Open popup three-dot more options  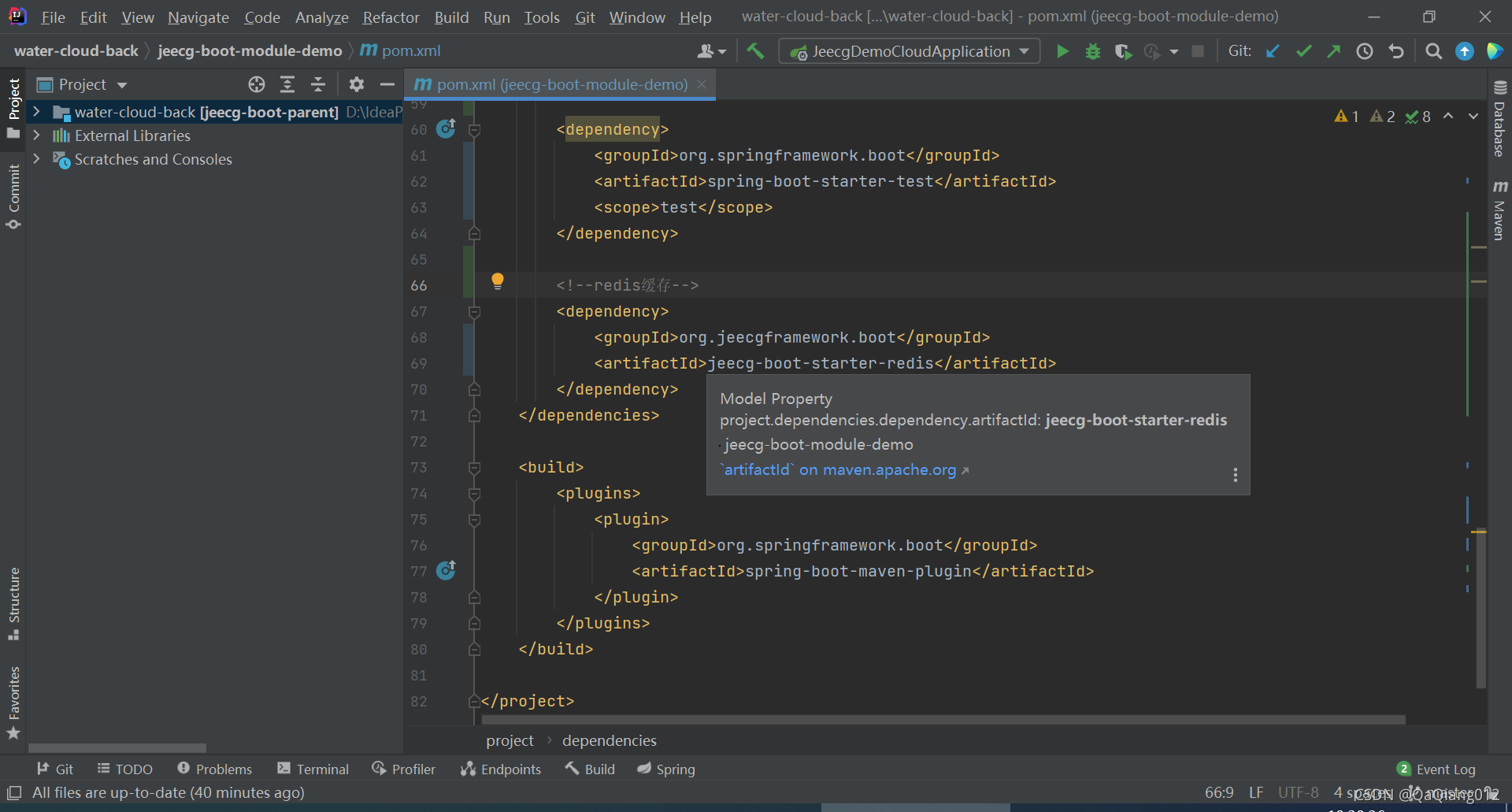1235,475
